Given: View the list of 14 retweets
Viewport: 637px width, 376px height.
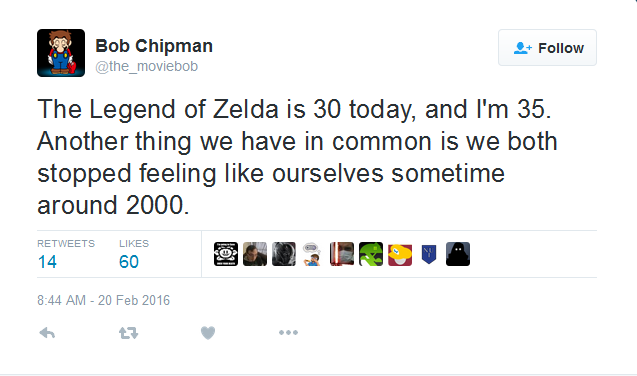Looking at the screenshot, I should [66, 254].
